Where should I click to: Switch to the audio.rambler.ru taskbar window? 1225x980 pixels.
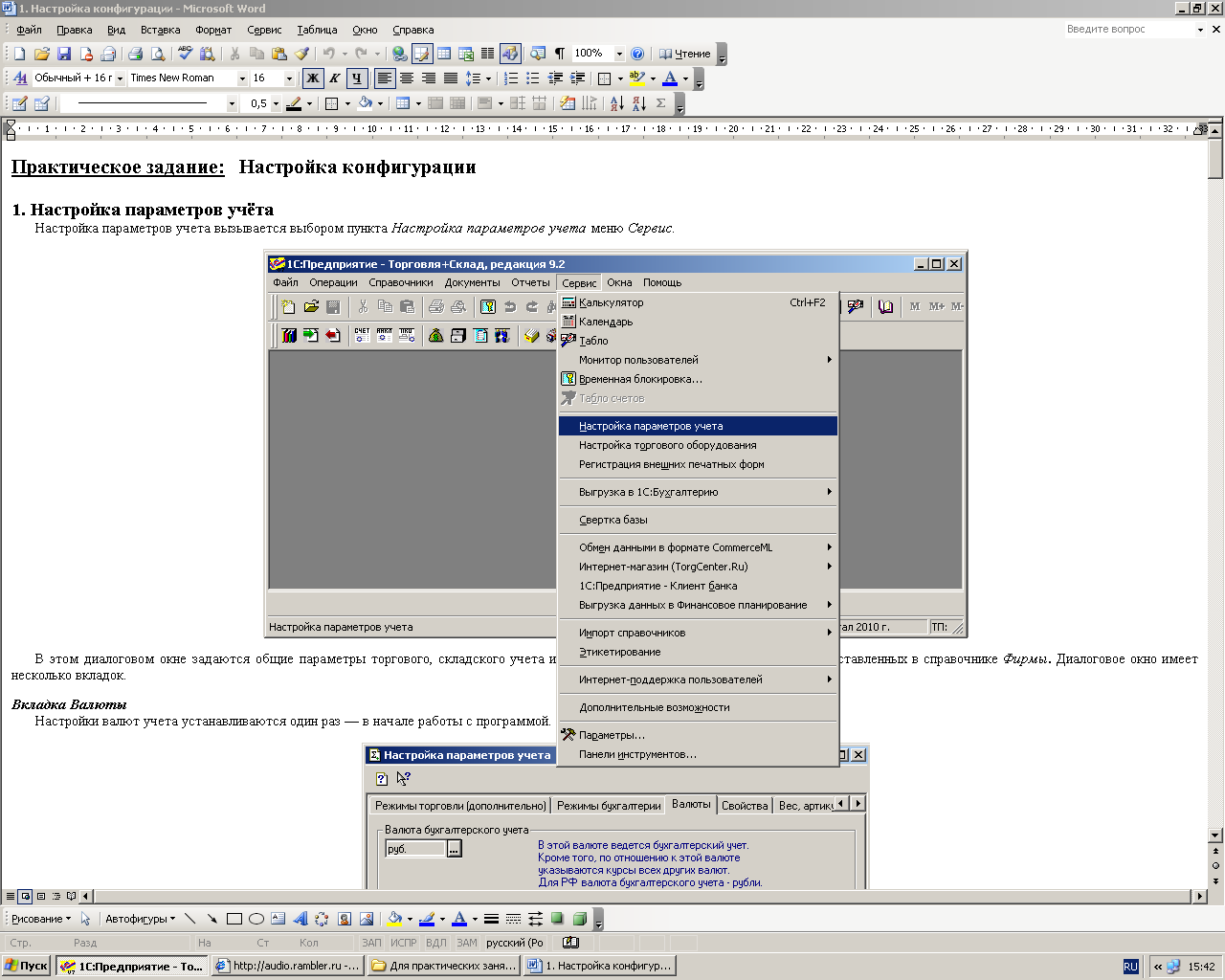tap(287, 966)
